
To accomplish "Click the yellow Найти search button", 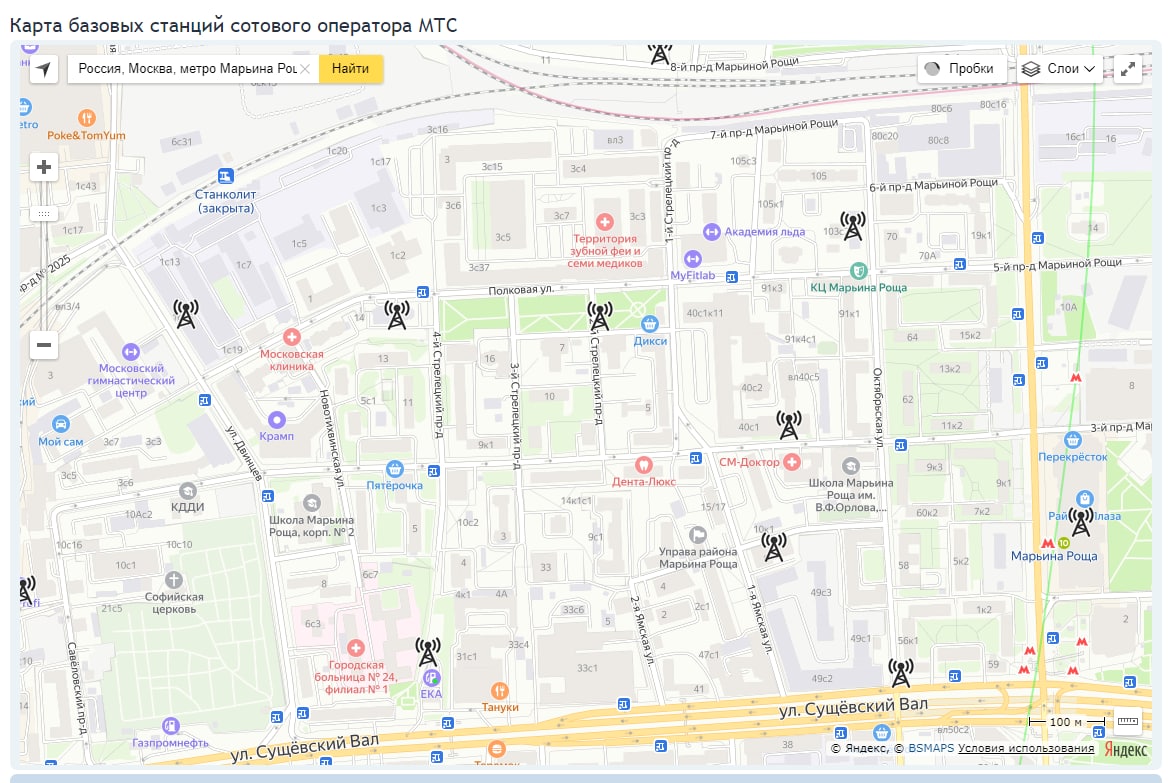I will [350, 69].
